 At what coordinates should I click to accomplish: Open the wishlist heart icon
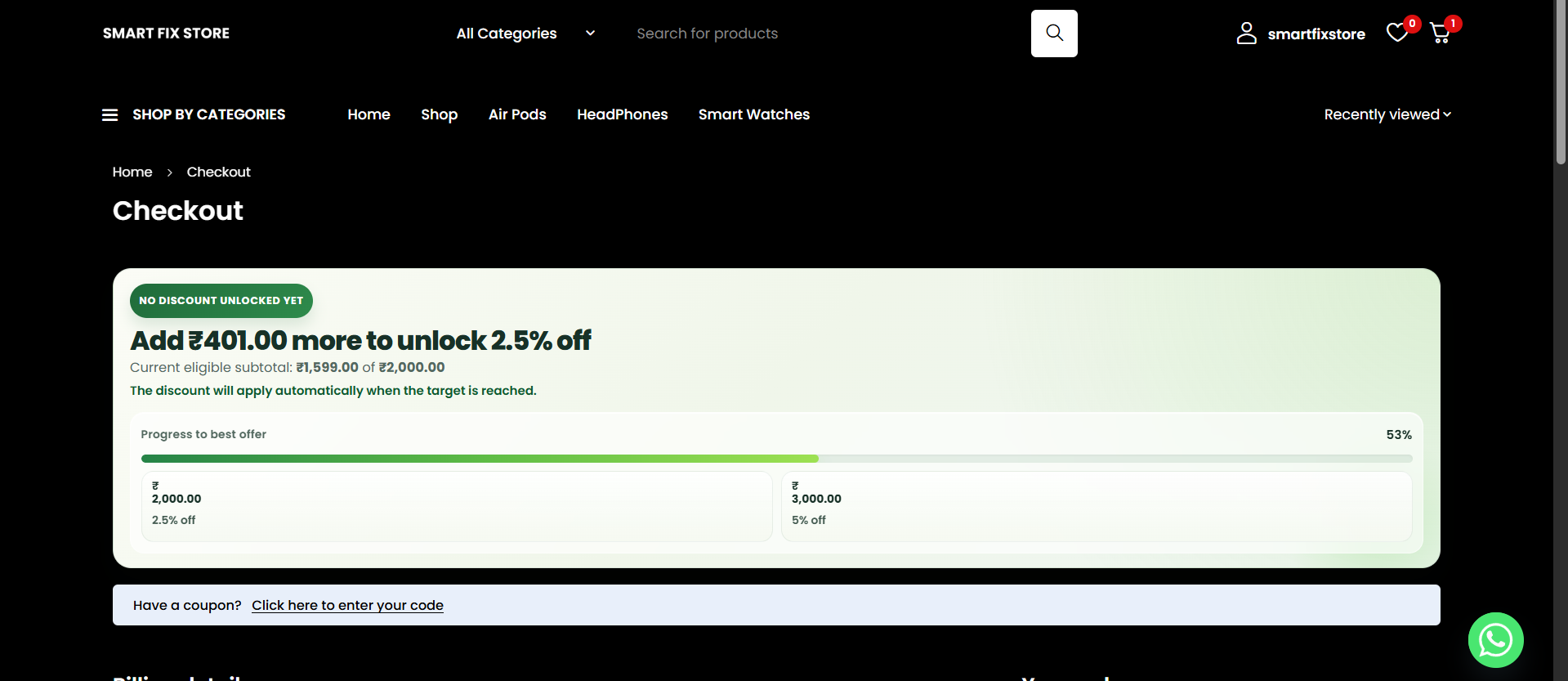[x=1397, y=33]
